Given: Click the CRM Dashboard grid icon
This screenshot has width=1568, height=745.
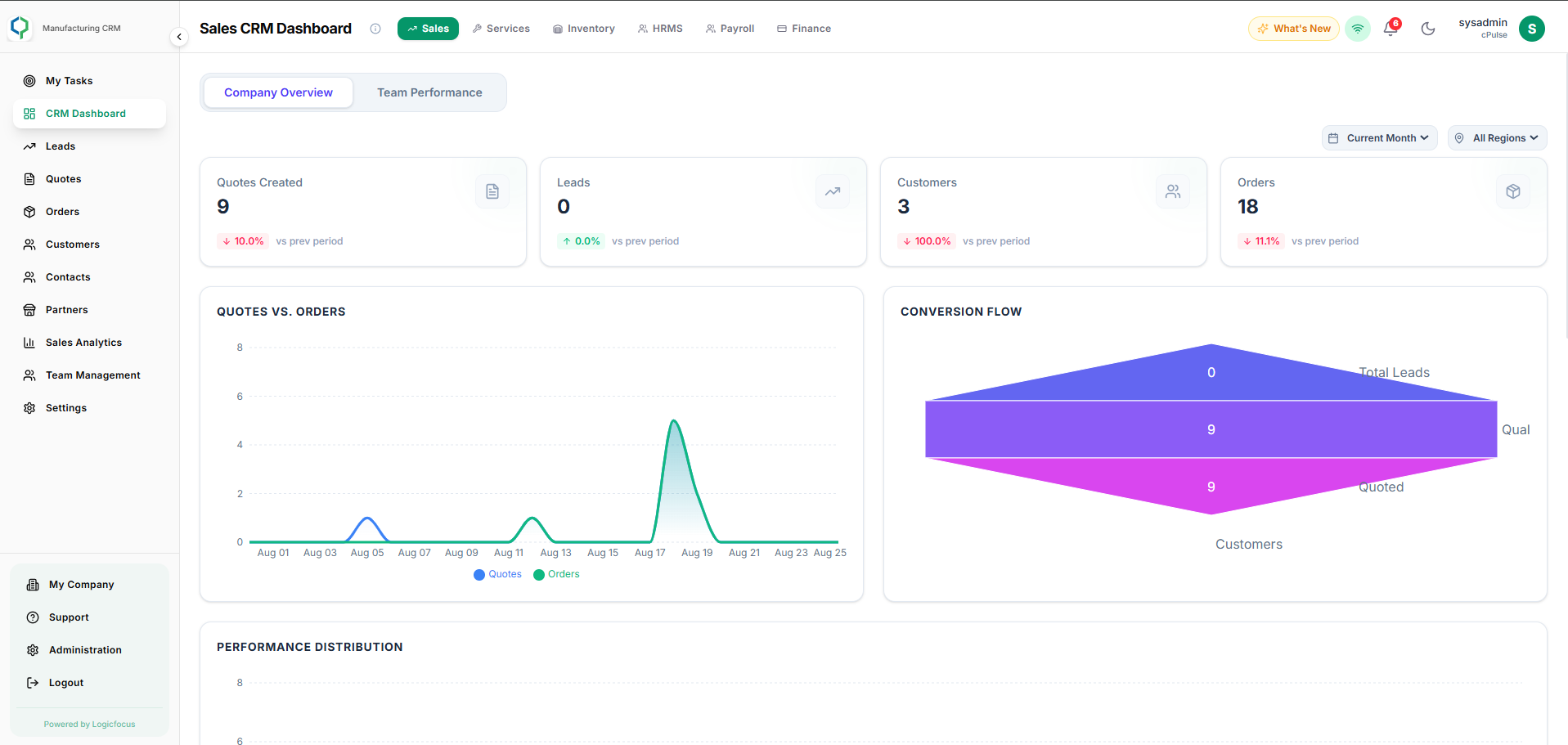Looking at the screenshot, I should point(29,114).
